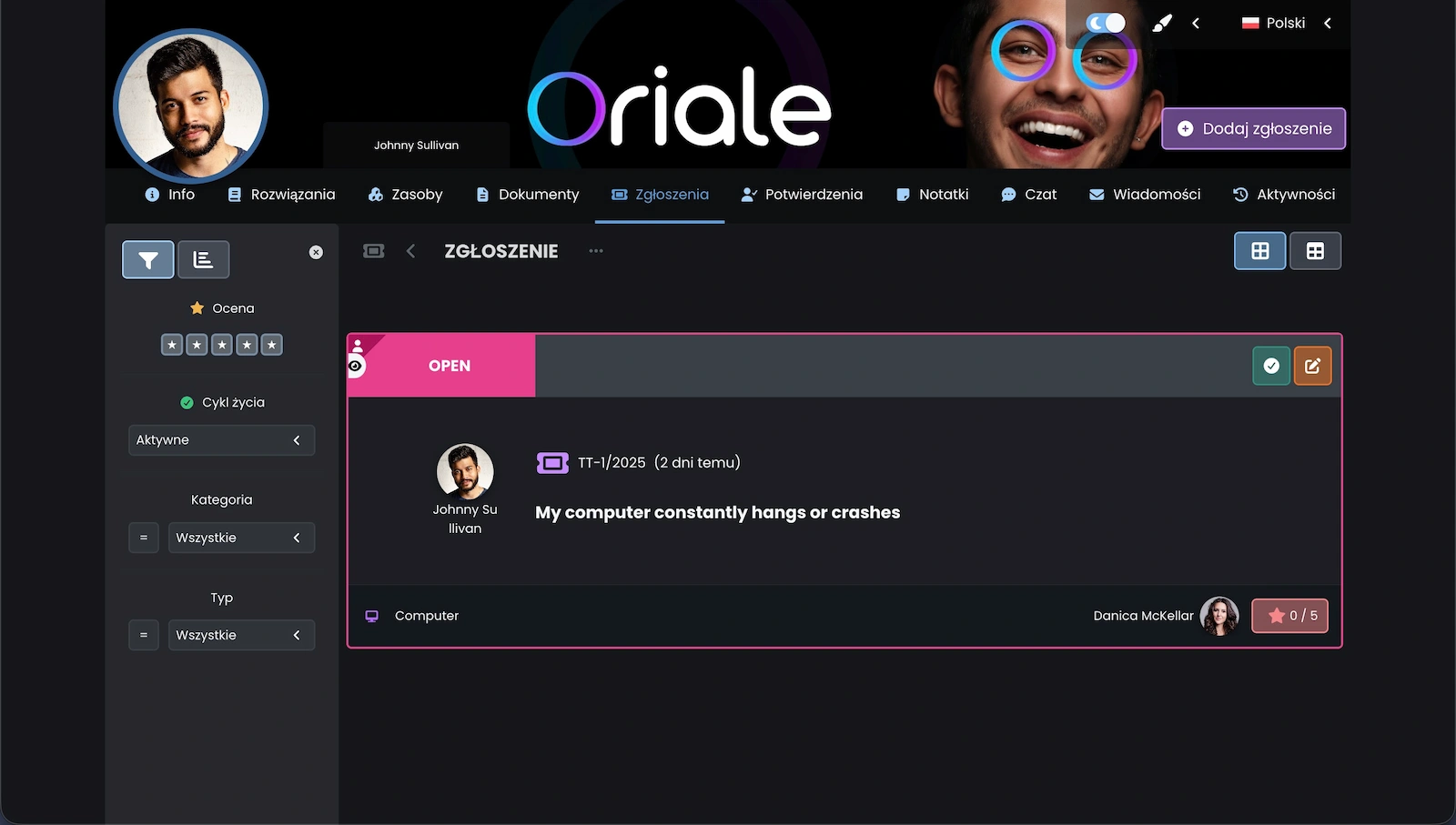The image size is (1456, 825).
Task: Edit the ticket with orange pencil icon
Action: (x=1312, y=366)
